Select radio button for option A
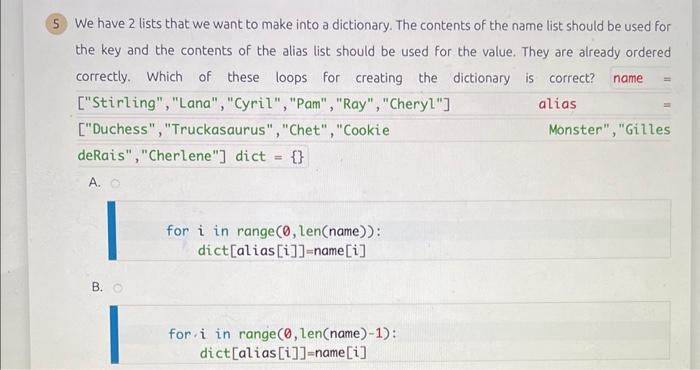Image resolution: width=700 pixels, height=370 pixels. click(x=116, y=183)
